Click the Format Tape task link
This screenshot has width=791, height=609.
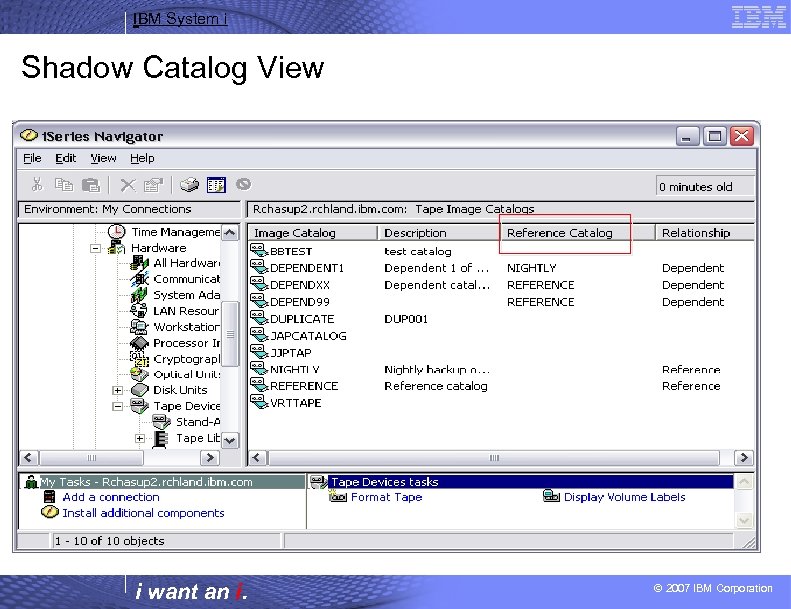[x=386, y=497]
